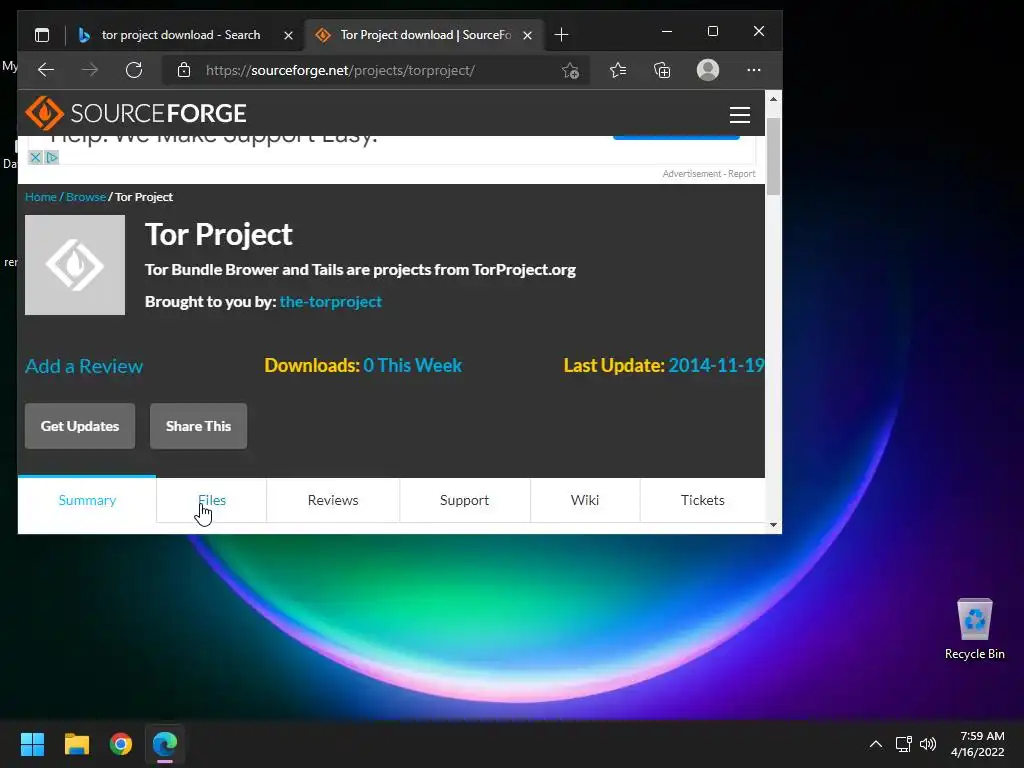Open the SourceForge hamburger menu

click(739, 115)
